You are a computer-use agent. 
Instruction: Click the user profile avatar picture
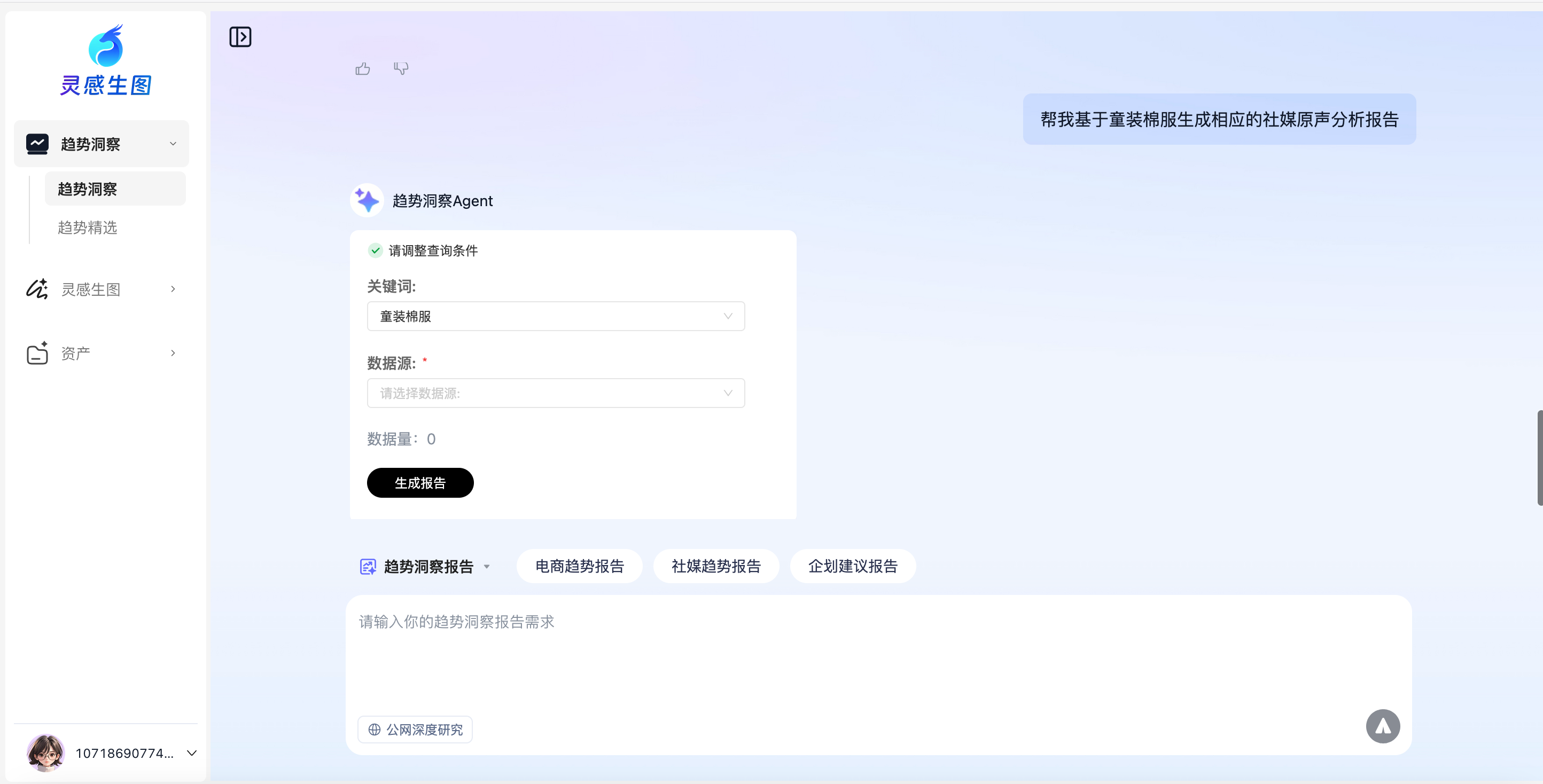[45, 752]
